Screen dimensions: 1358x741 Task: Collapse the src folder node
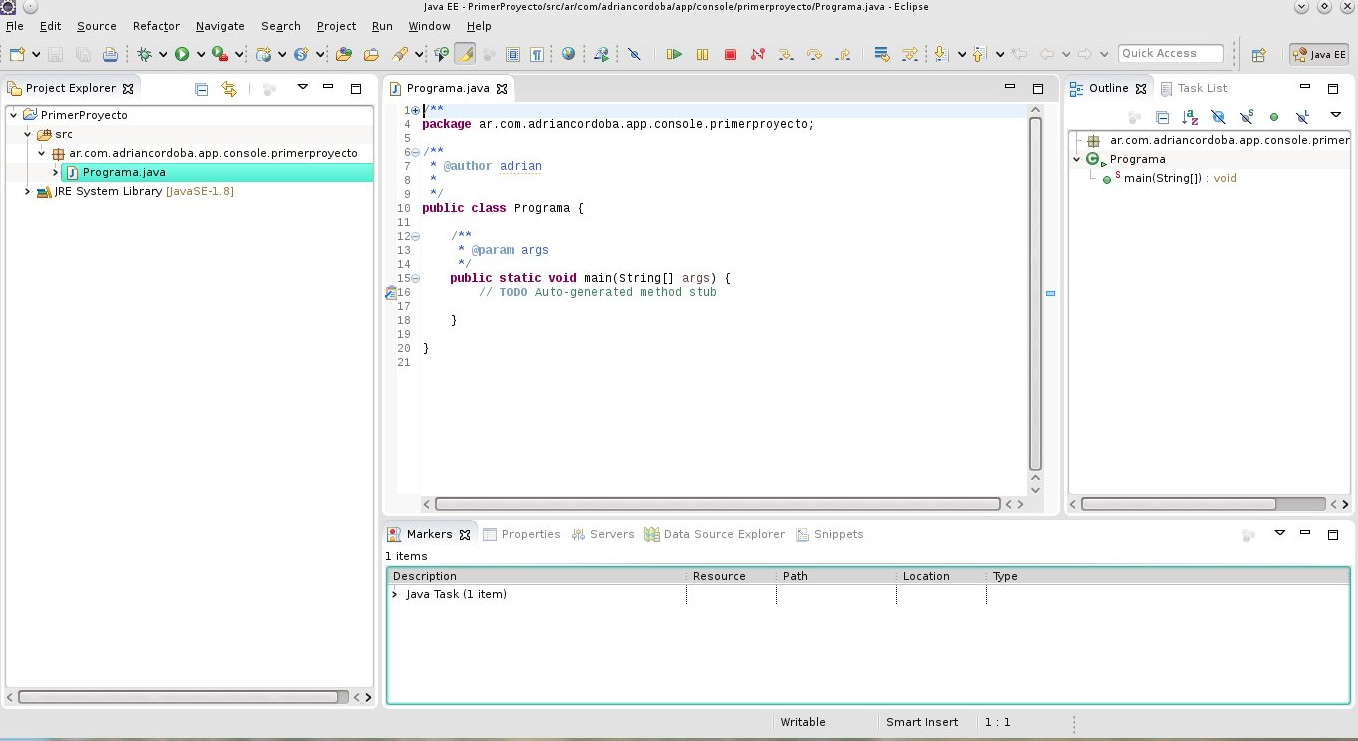(x=28, y=134)
